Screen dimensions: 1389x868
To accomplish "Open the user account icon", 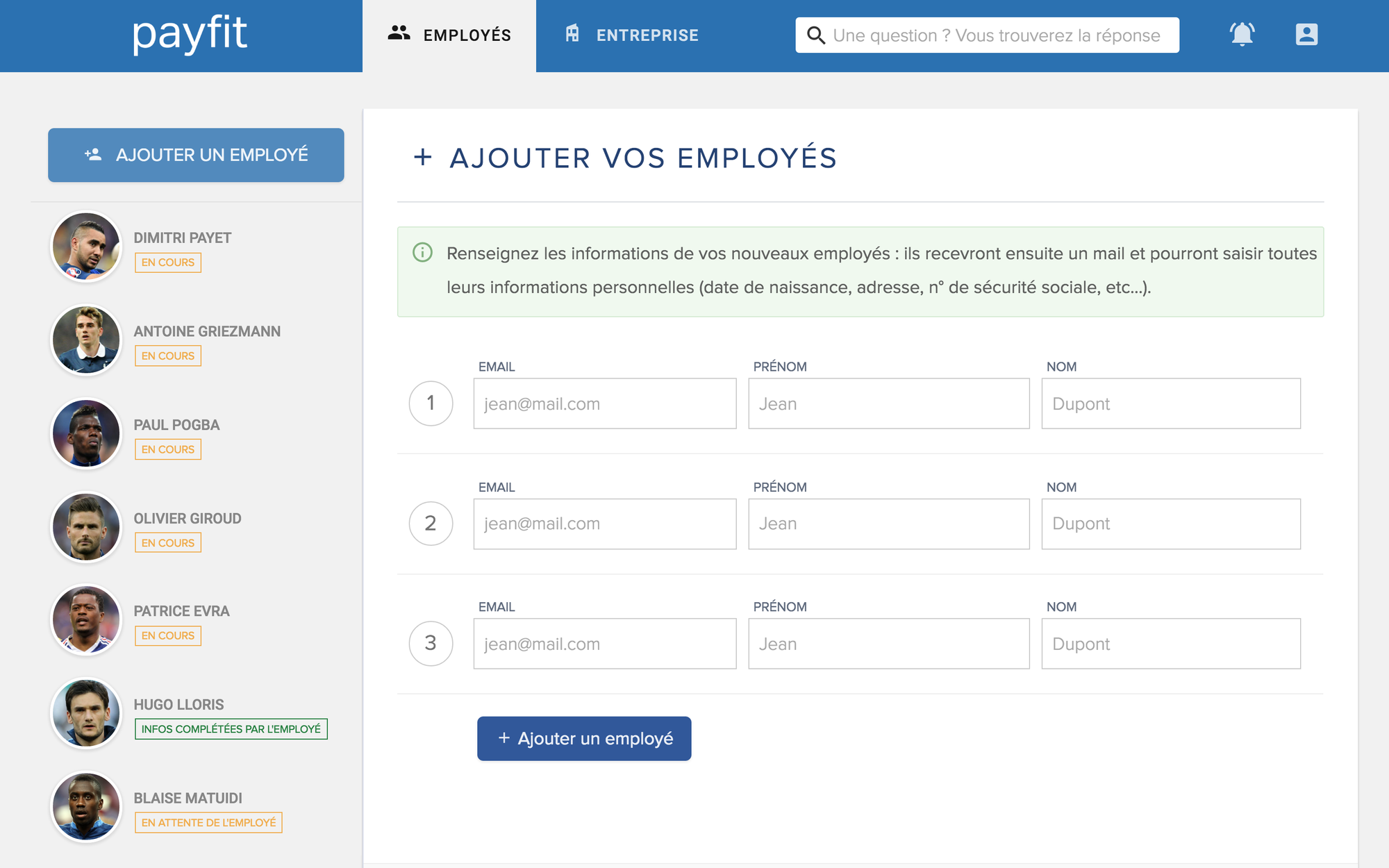I will point(1306,34).
